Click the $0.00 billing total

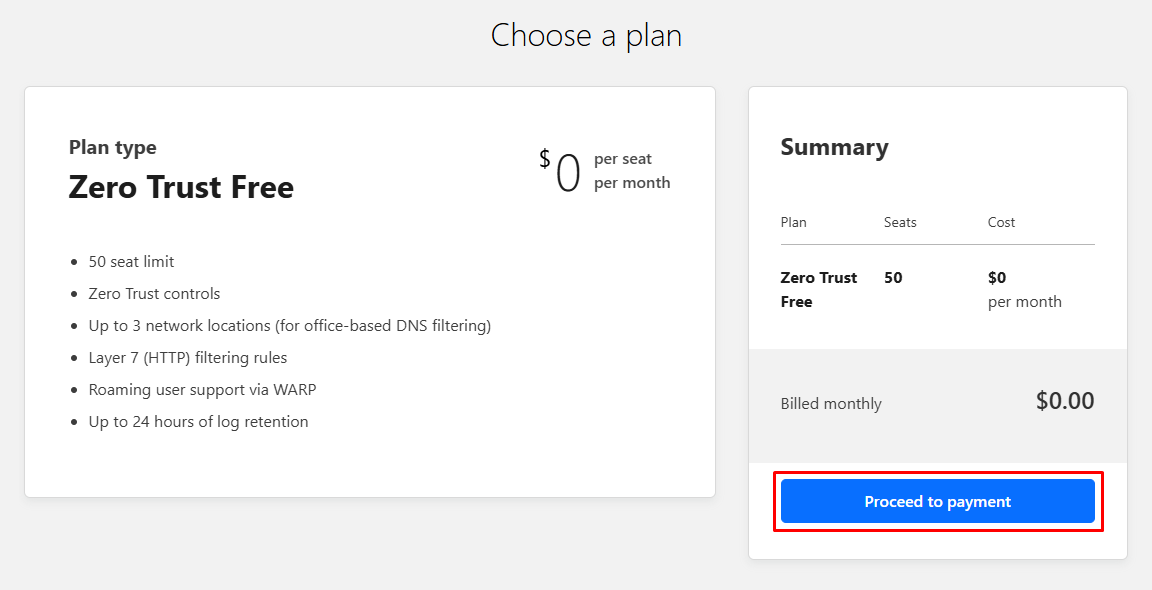tap(1065, 400)
